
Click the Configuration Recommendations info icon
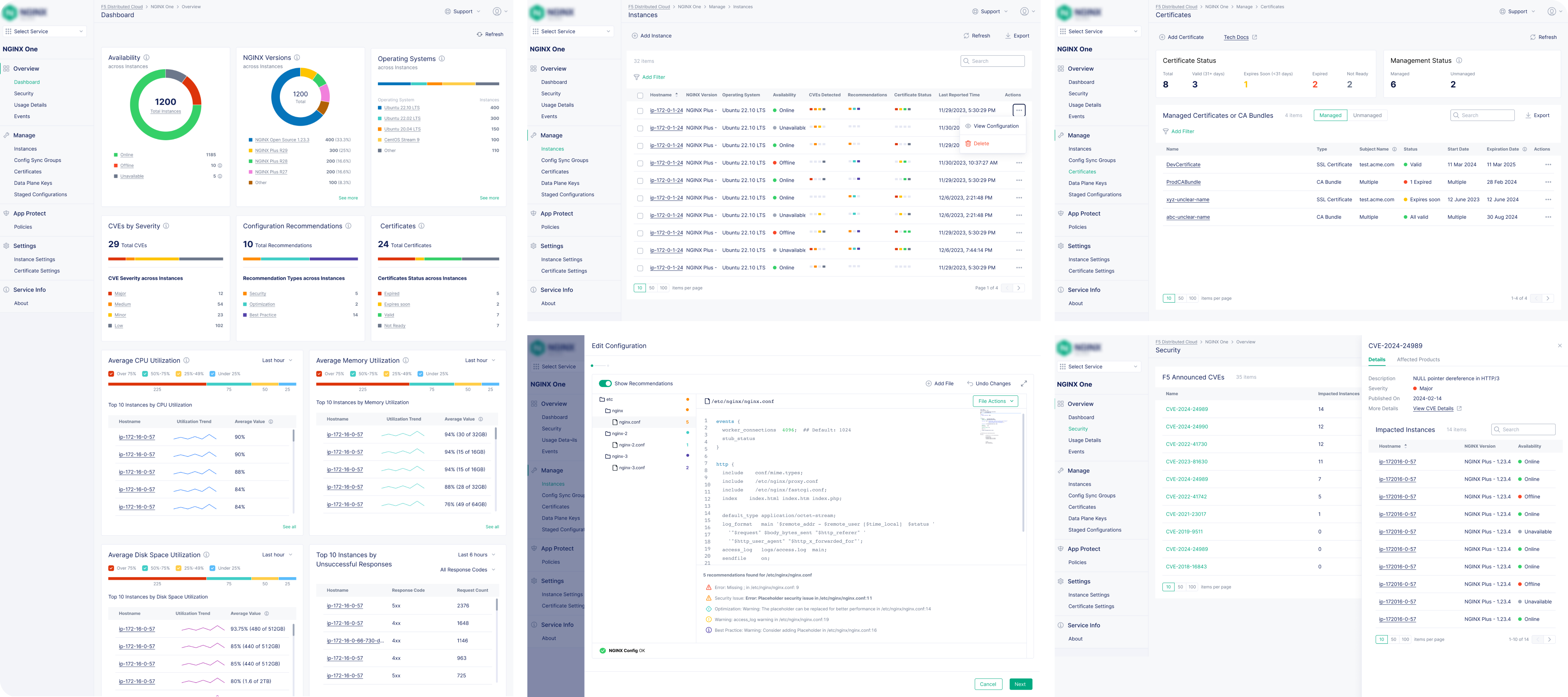pyautogui.click(x=348, y=226)
